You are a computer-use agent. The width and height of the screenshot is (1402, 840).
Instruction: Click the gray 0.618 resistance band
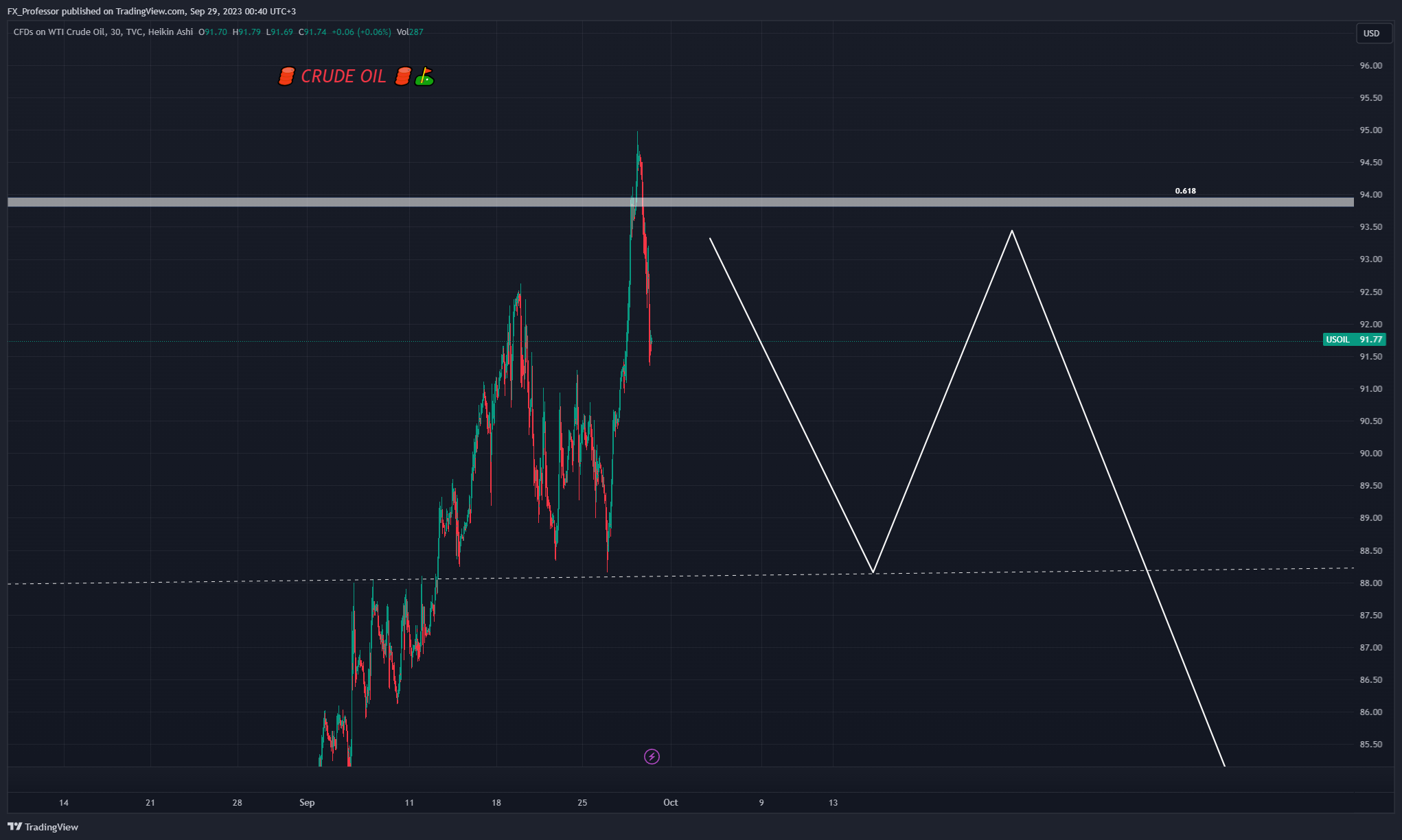click(x=680, y=202)
